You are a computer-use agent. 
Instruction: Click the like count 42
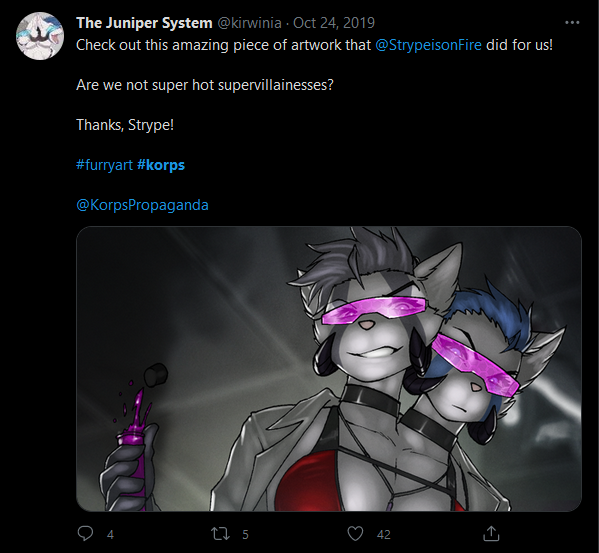point(384,534)
